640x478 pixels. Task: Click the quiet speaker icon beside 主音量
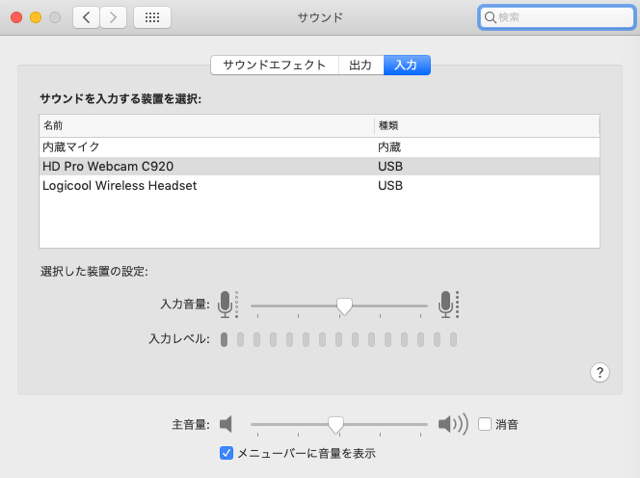[x=226, y=424]
